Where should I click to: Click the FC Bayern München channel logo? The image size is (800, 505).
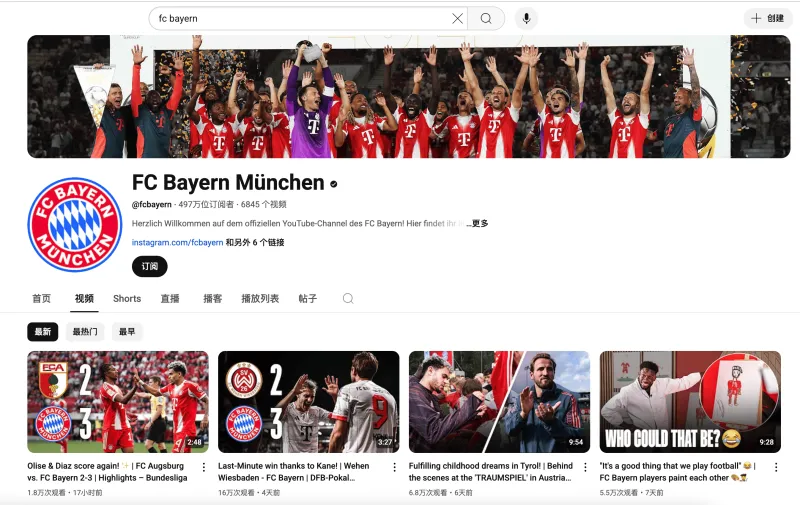tap(75, 225)
